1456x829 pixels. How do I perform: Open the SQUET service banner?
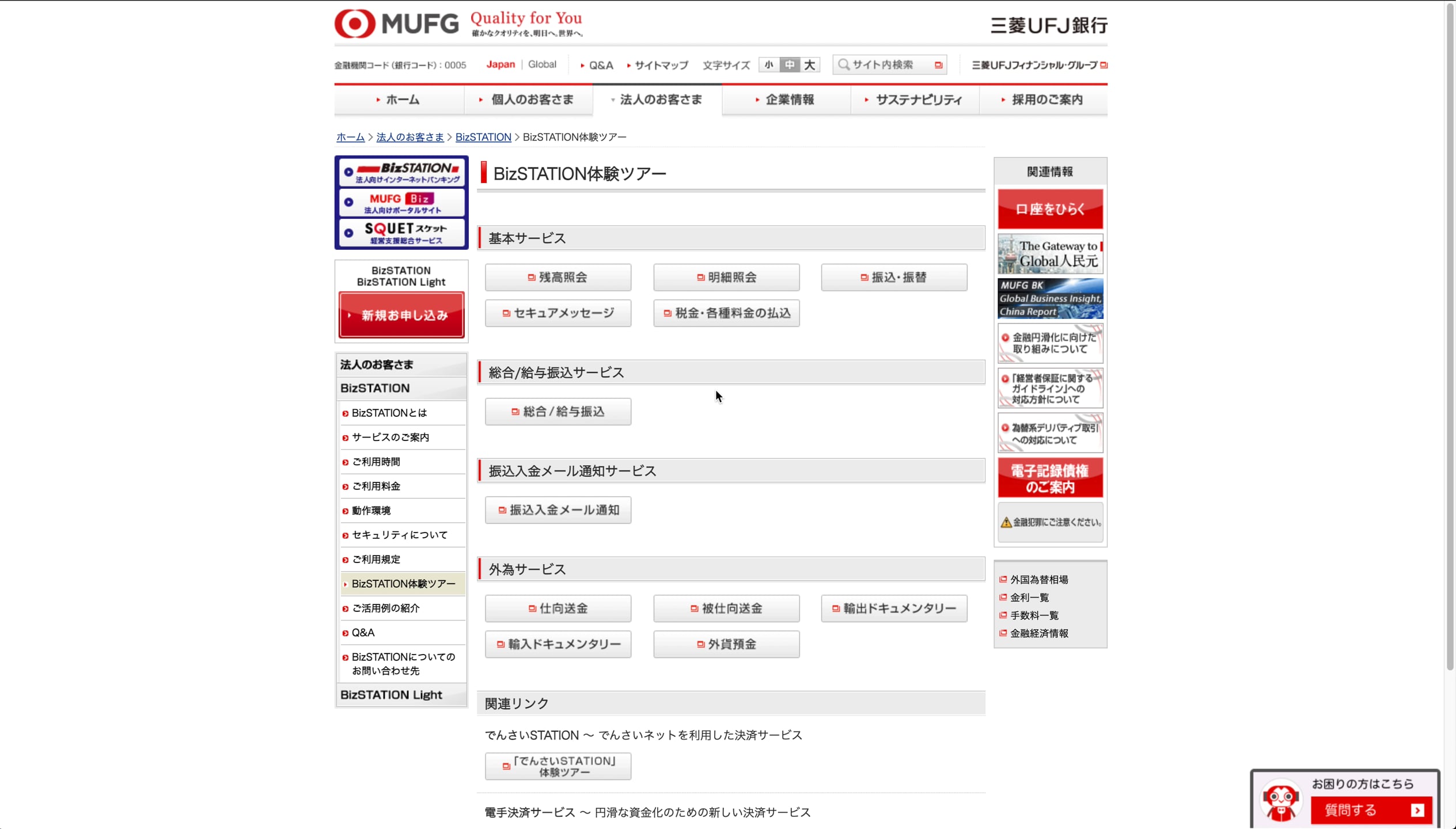click(x=402, y=233)
